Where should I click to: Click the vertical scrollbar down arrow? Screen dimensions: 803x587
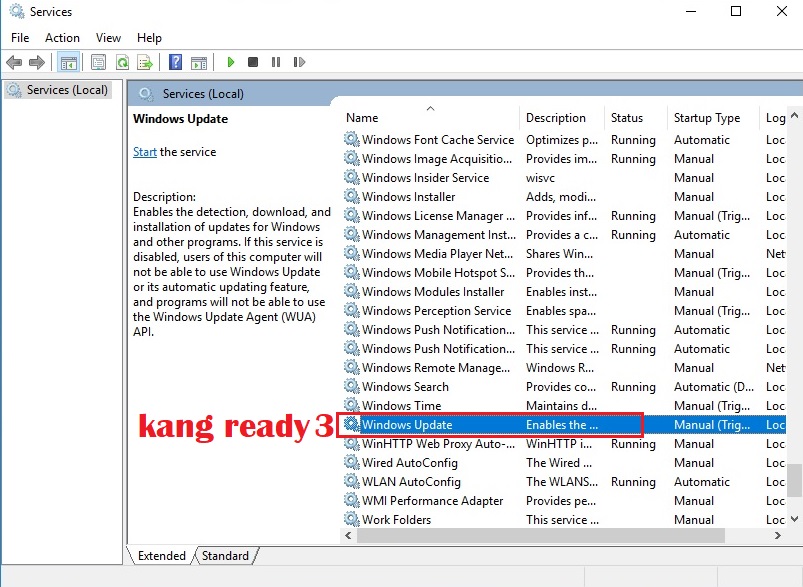coord(794,519)
